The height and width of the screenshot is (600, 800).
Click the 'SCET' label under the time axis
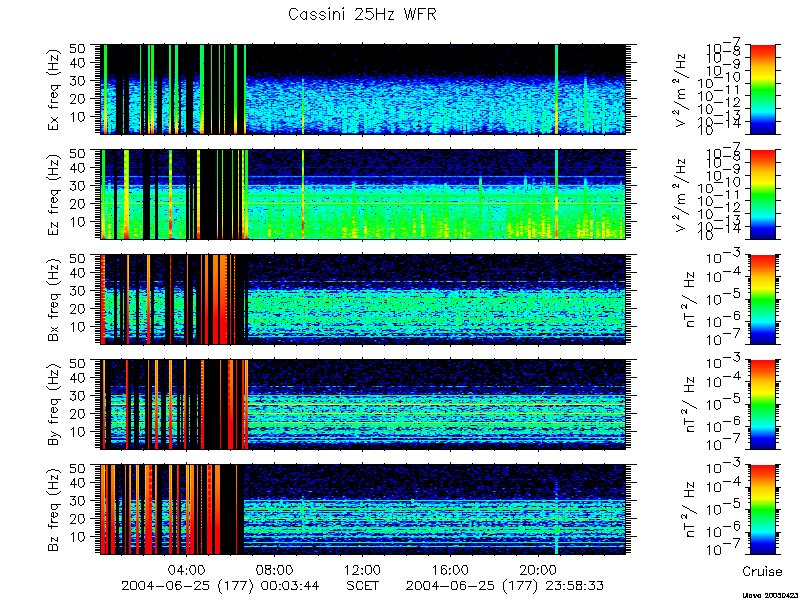coord(363,586)
